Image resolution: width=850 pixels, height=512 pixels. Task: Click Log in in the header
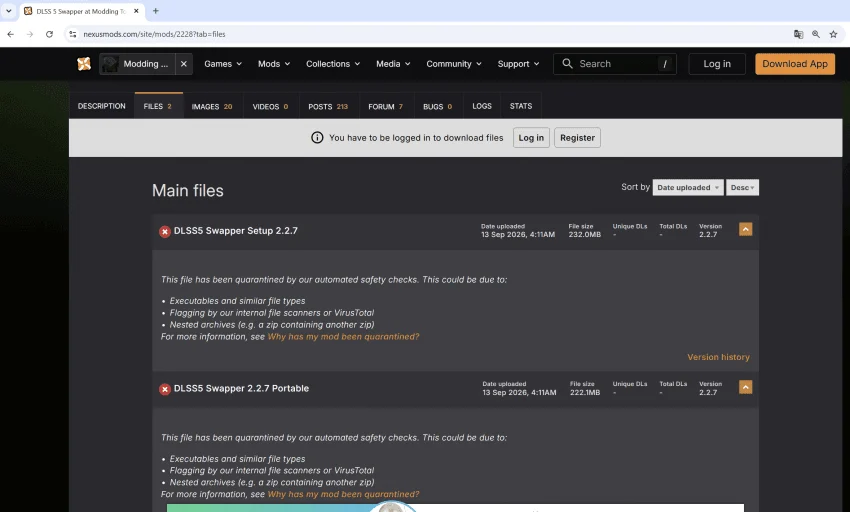717,64
